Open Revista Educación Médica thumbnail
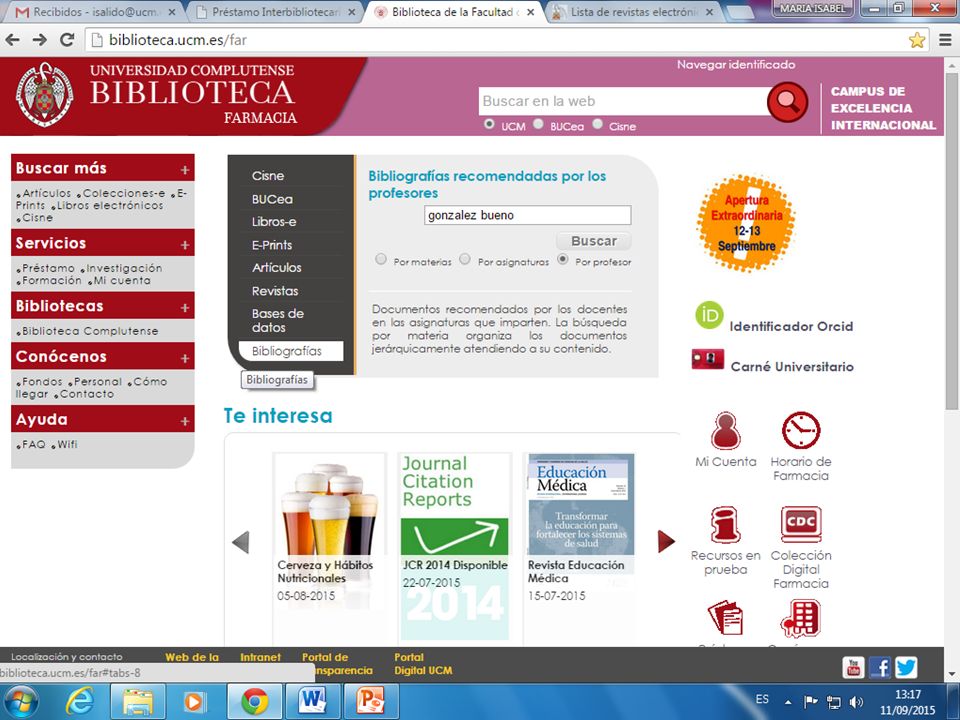960x720 pixels. 580,504
